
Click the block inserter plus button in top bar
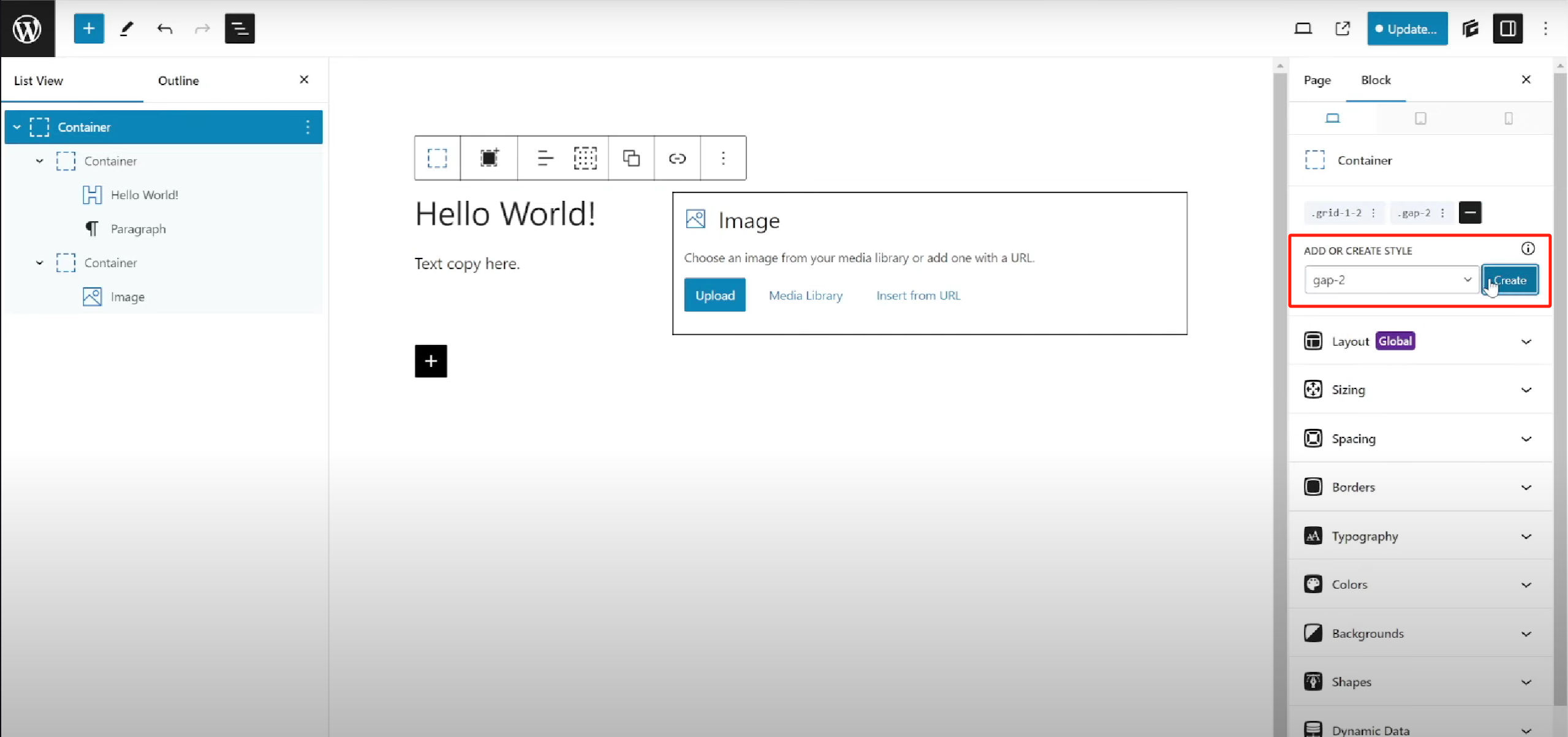(x=89, y=29)
